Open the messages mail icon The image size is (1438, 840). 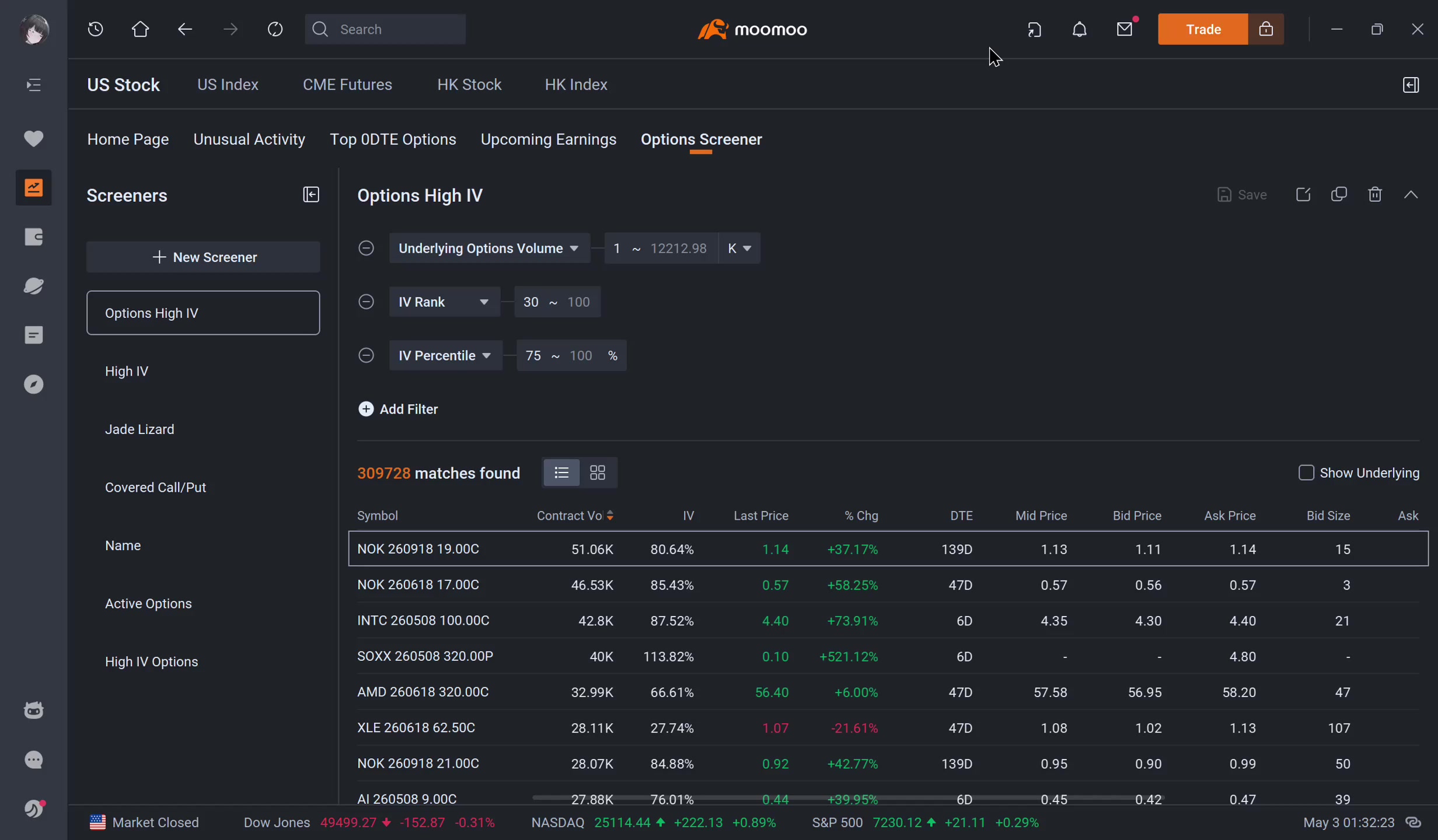coord(1125,29)
